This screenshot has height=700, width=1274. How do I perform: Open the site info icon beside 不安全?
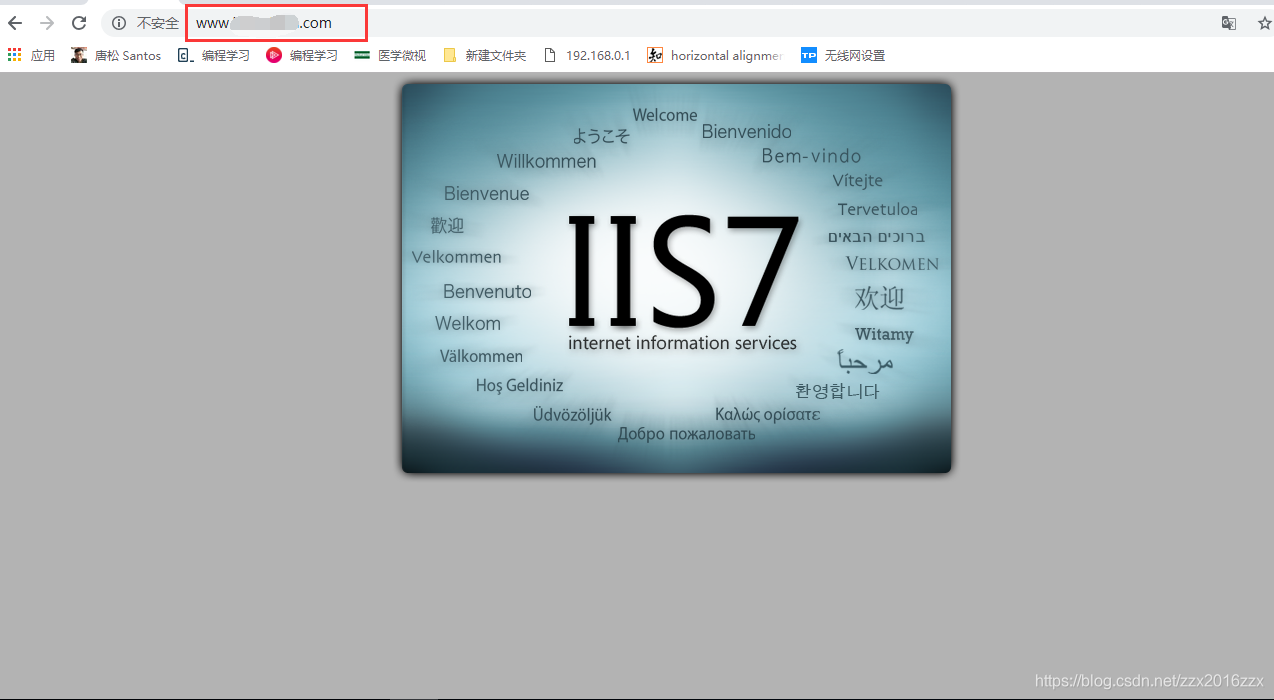pyautogui.click(x=119, y=23)
